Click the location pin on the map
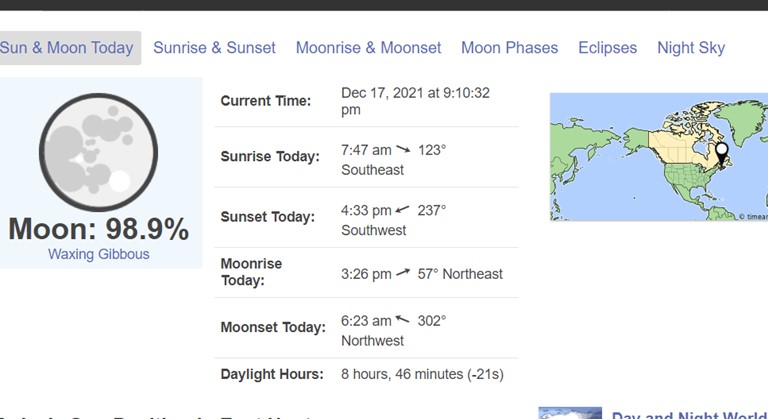Image resolution: width=768 pixels, height=420 pixels. [721, 154]
